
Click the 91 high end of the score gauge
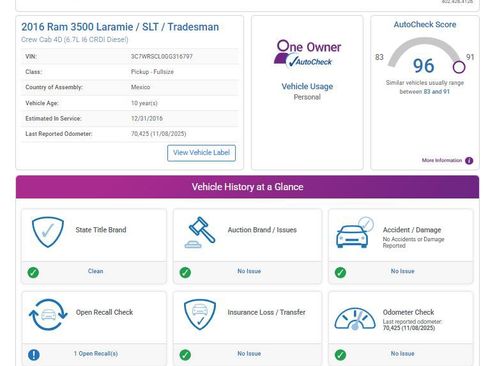pyautogui.click(x=470, y=57)
